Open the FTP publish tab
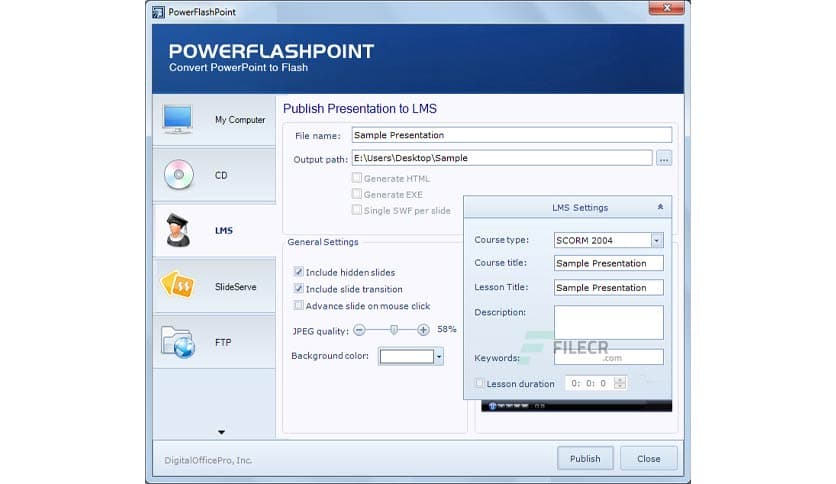 coord(214,342)
